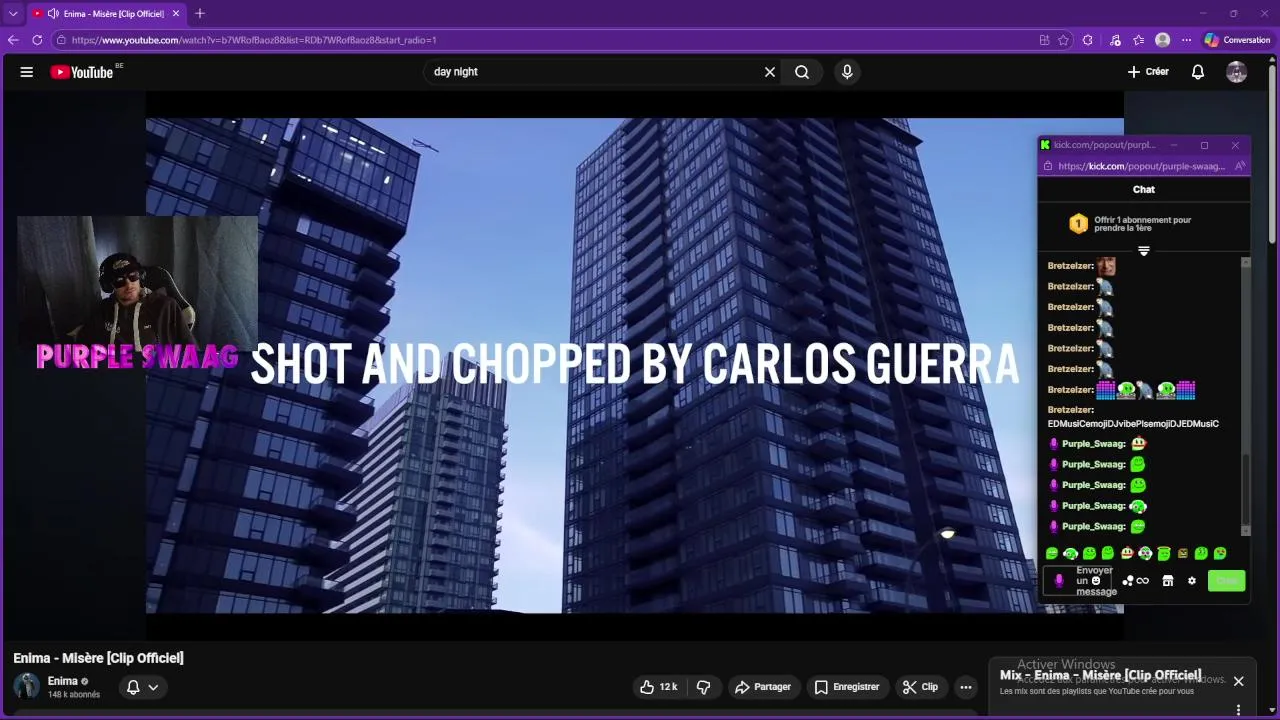Click Bretzelzer's EDMusiC emoji text message
The height and width of the screenshot is (720, 1280).
pos(1132,417)
